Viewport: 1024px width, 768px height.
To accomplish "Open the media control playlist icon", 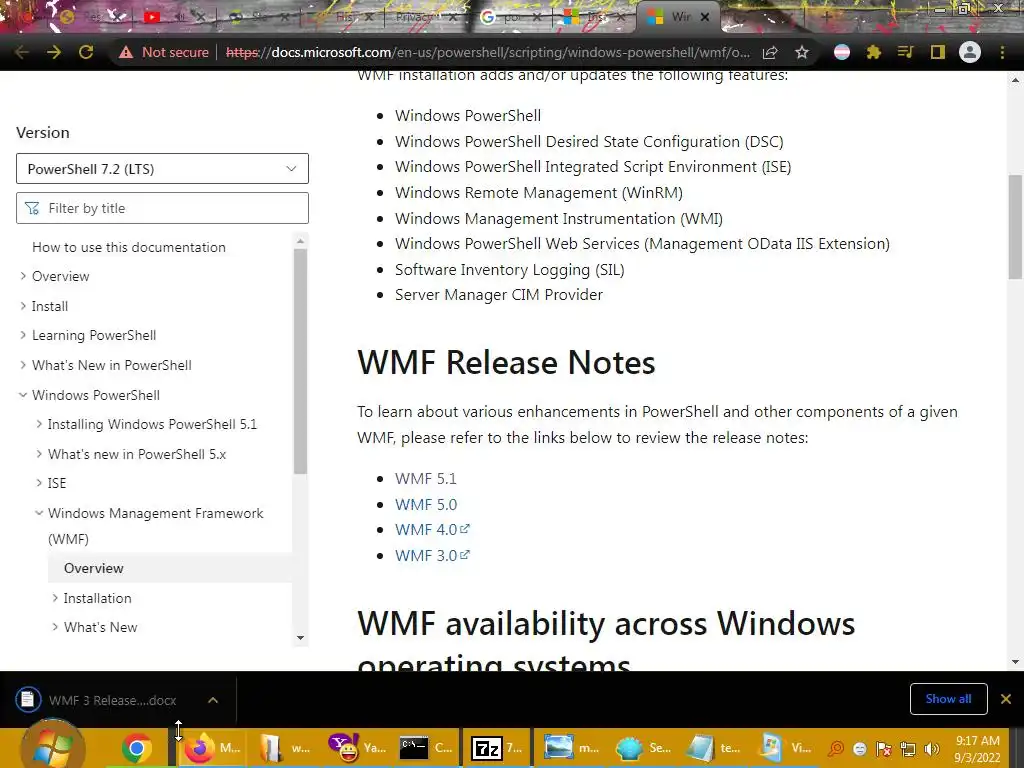I will (905, 52).
